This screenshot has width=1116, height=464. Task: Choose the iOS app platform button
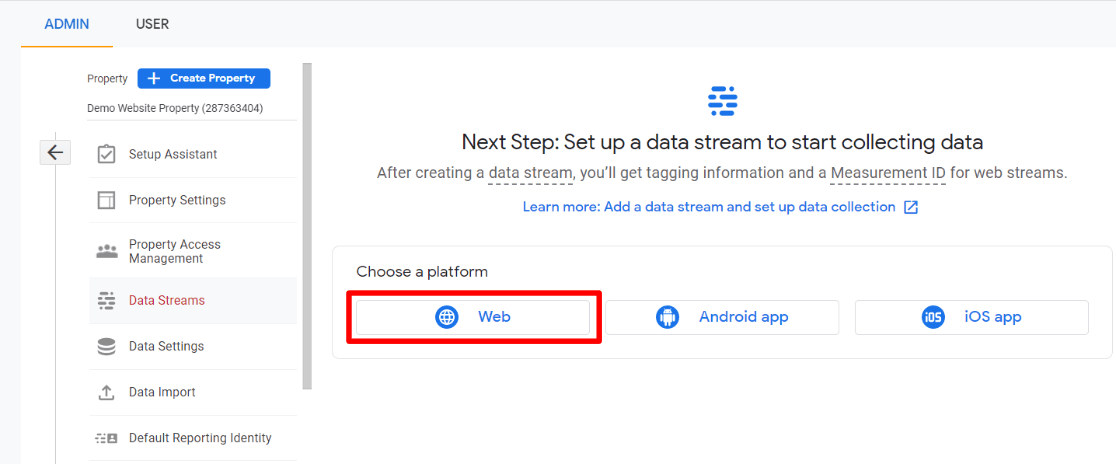tap(971, 317)
